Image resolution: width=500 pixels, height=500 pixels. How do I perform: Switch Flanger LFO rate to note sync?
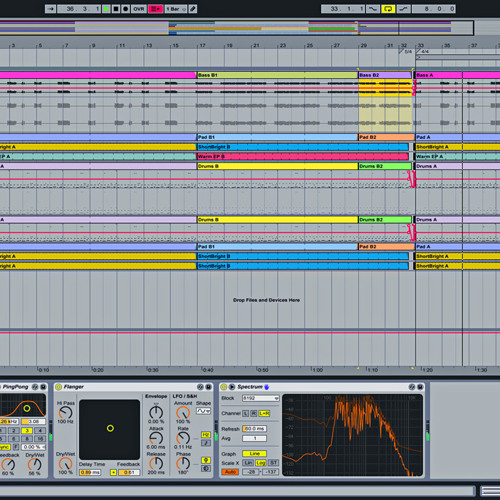coord(206,443)
